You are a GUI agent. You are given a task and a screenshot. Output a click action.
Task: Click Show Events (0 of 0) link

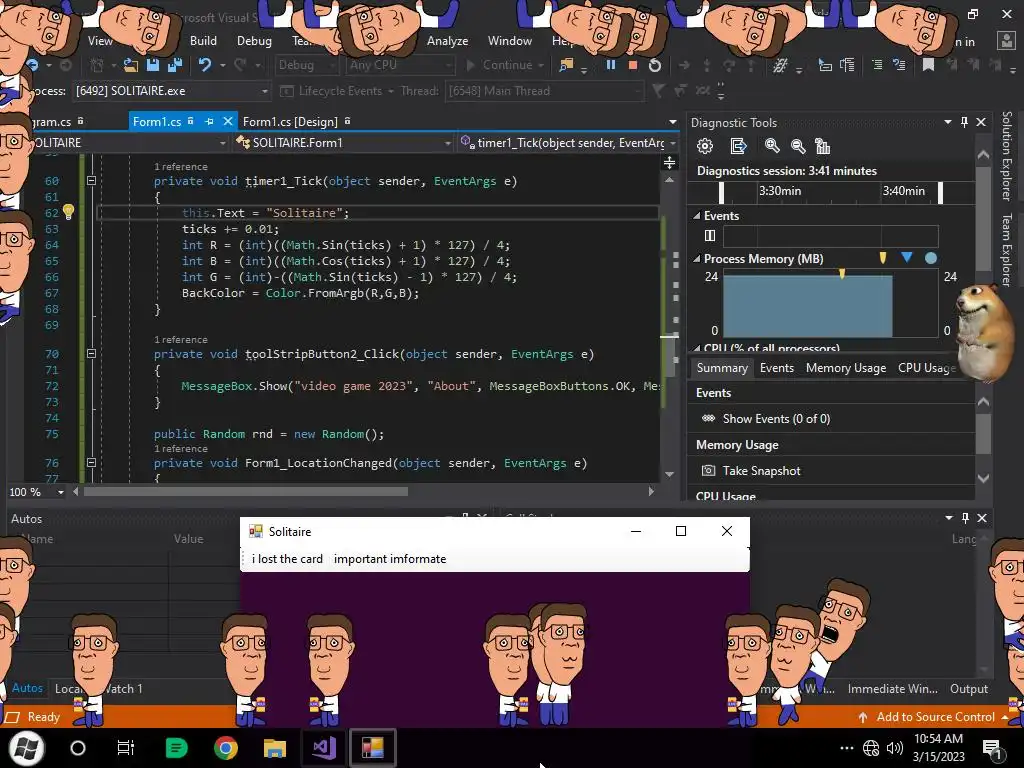pos(776,419)
